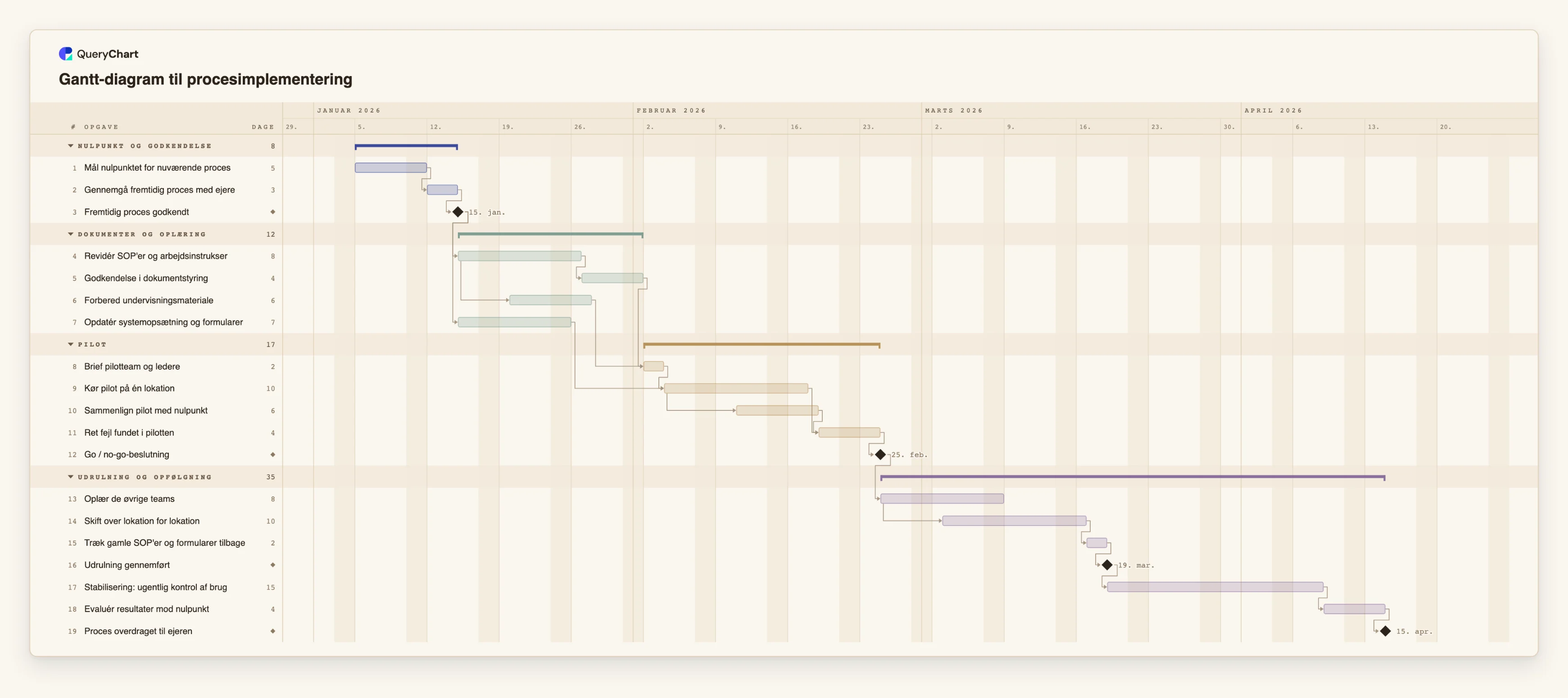The image size is (1568, 698).
Task: Click the Opdatér systemopsætning og formularer bar
Action: point(514,323)
